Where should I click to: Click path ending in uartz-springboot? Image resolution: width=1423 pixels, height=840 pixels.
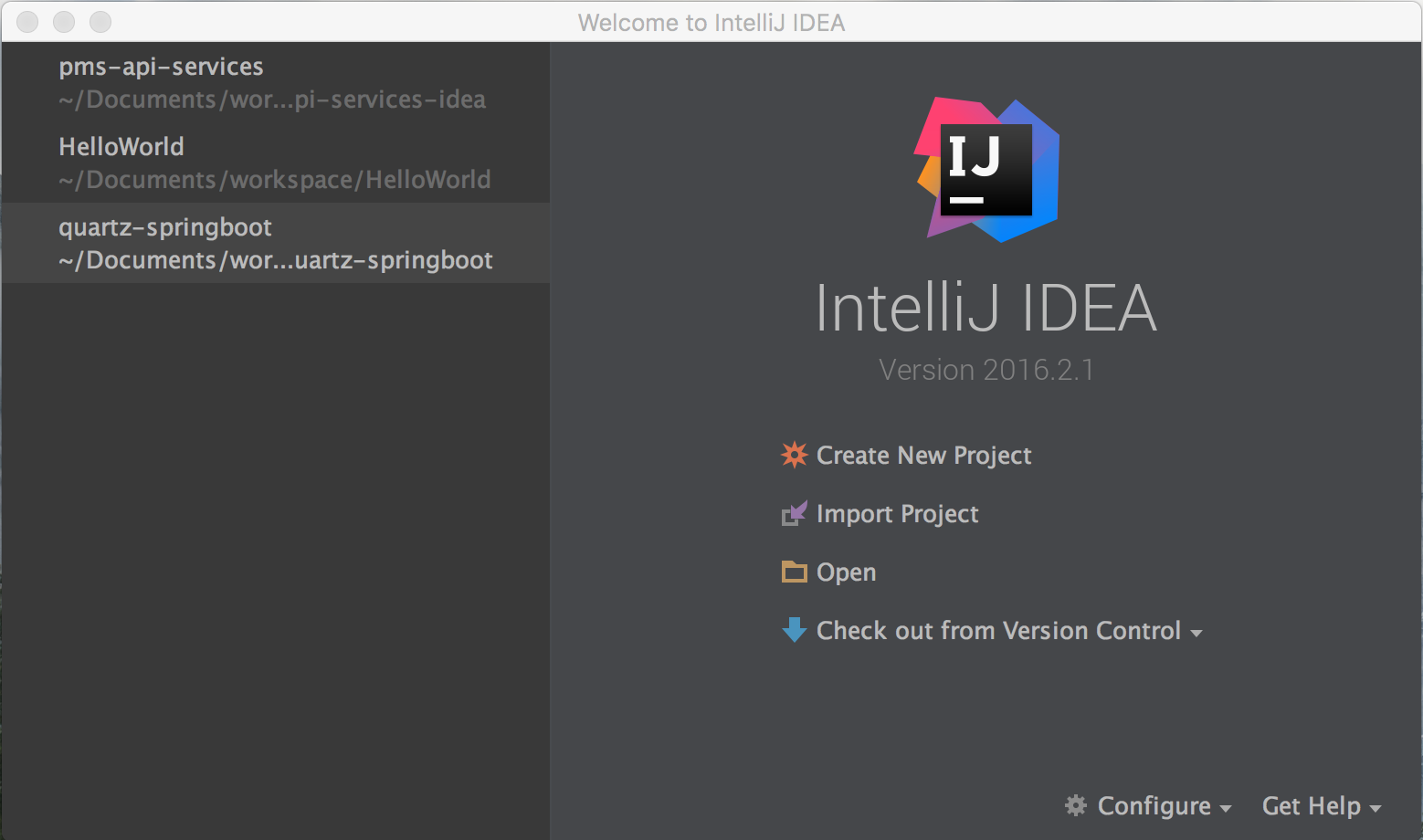pyautogui.click(x=276, y=260)
